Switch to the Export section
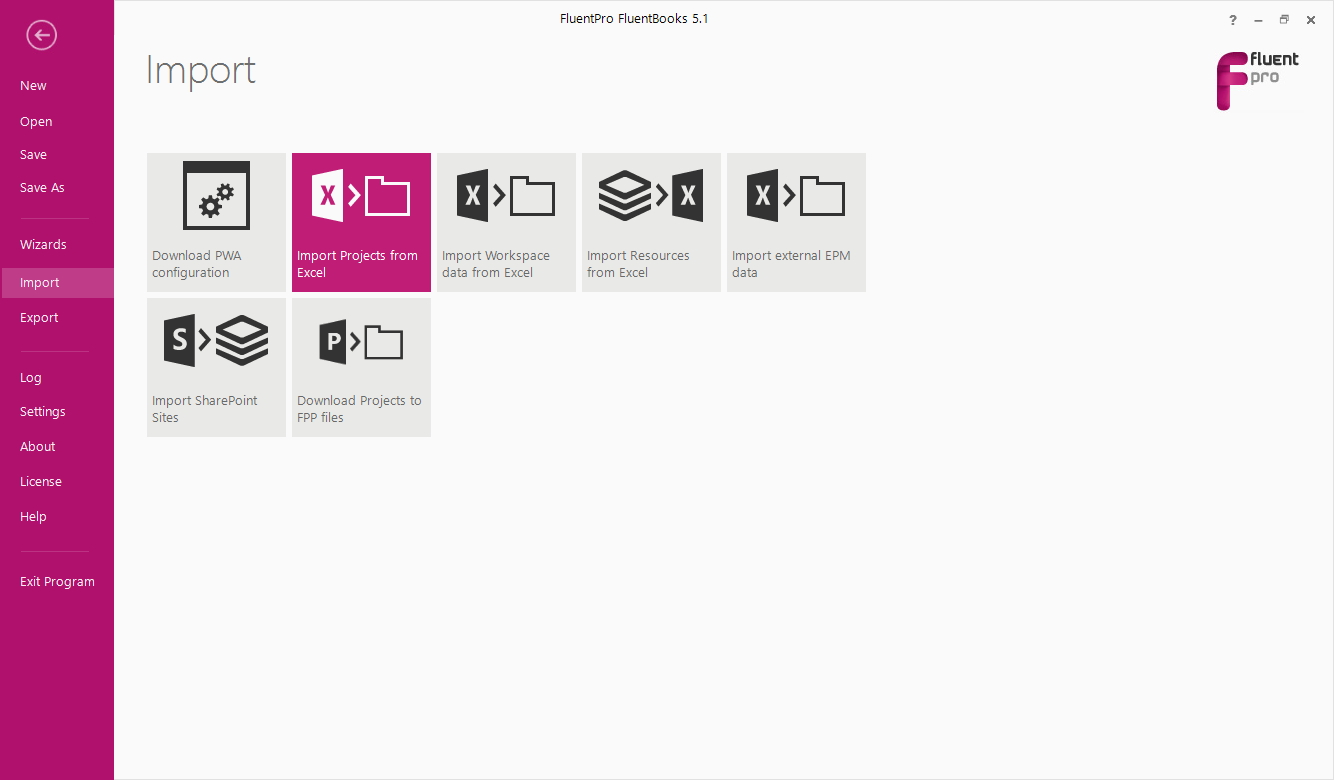The width and height of the screenshot is (1334, 780). [39, 318]
